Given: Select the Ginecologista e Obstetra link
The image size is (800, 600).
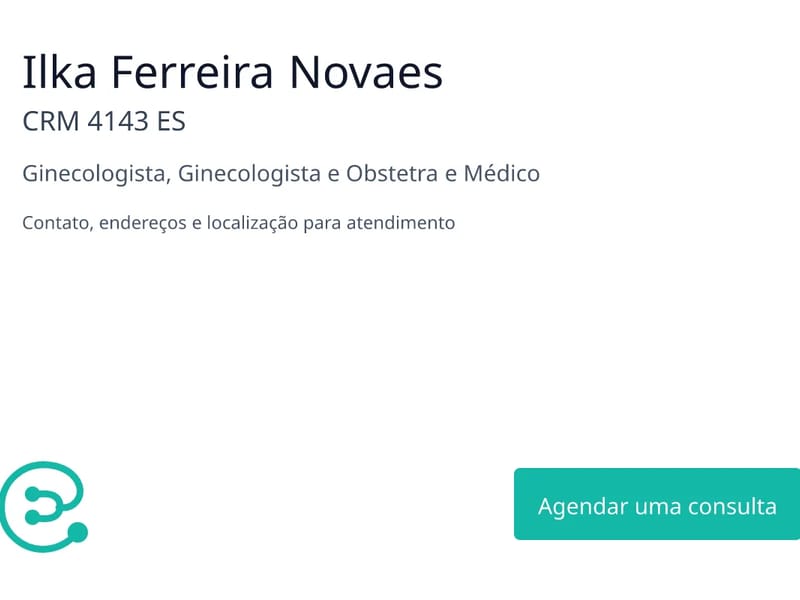Looking at the screenshot, I should [x=320, y=173].
